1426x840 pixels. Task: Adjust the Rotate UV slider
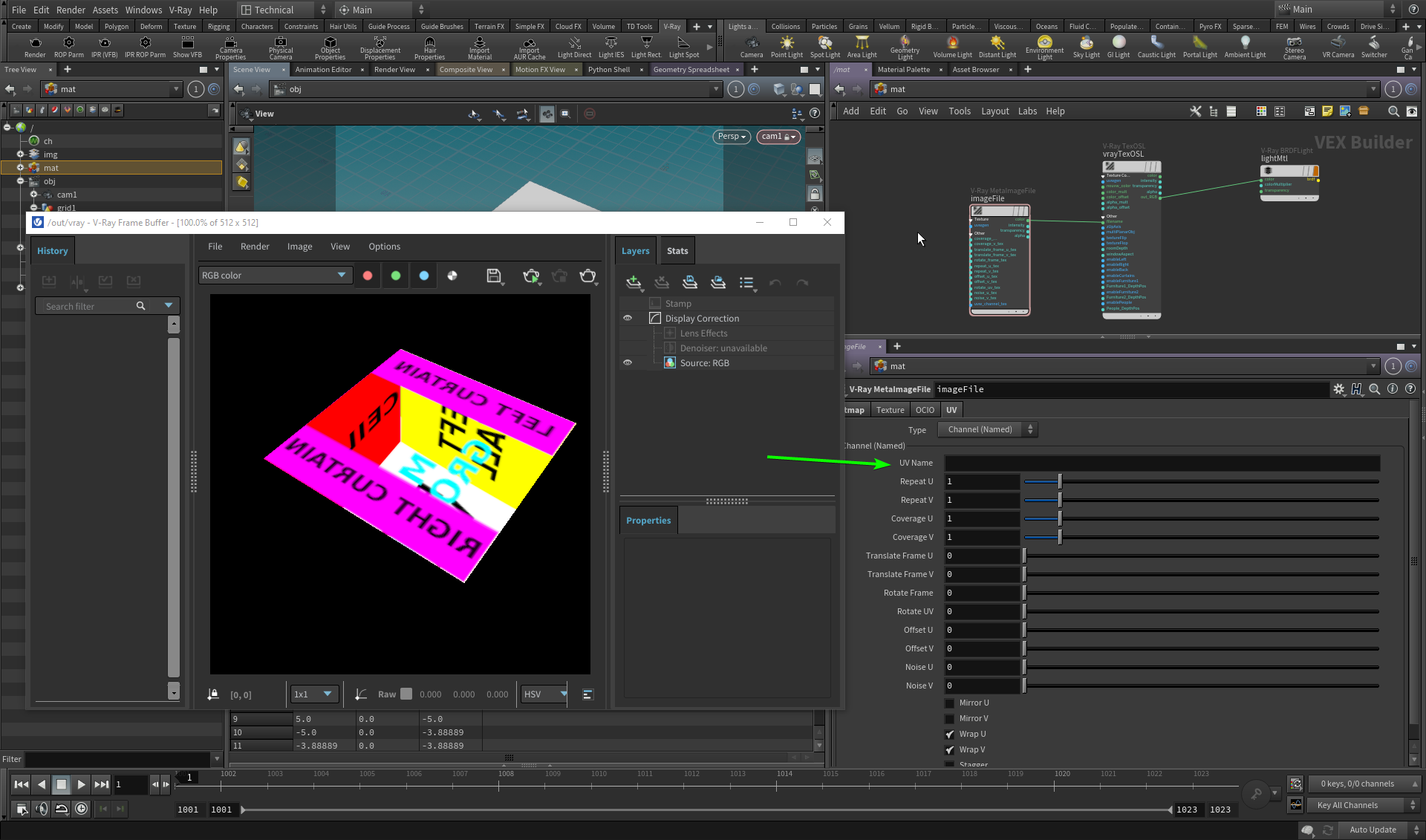(x=1201, y=611)
